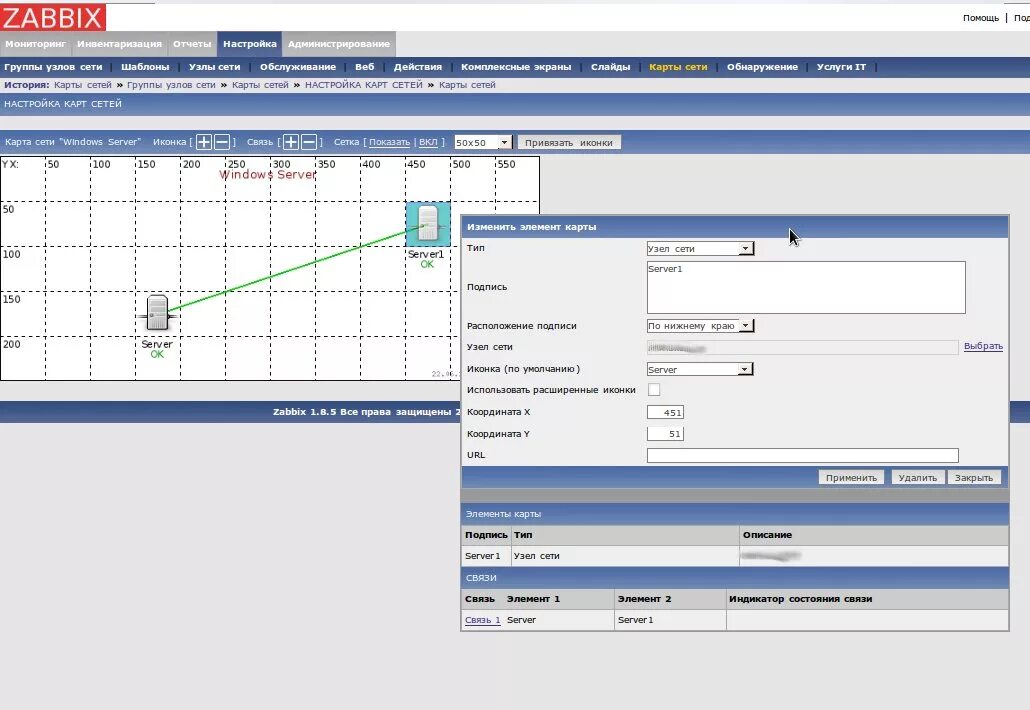Open the Связь 1 link

click(483, 620)
